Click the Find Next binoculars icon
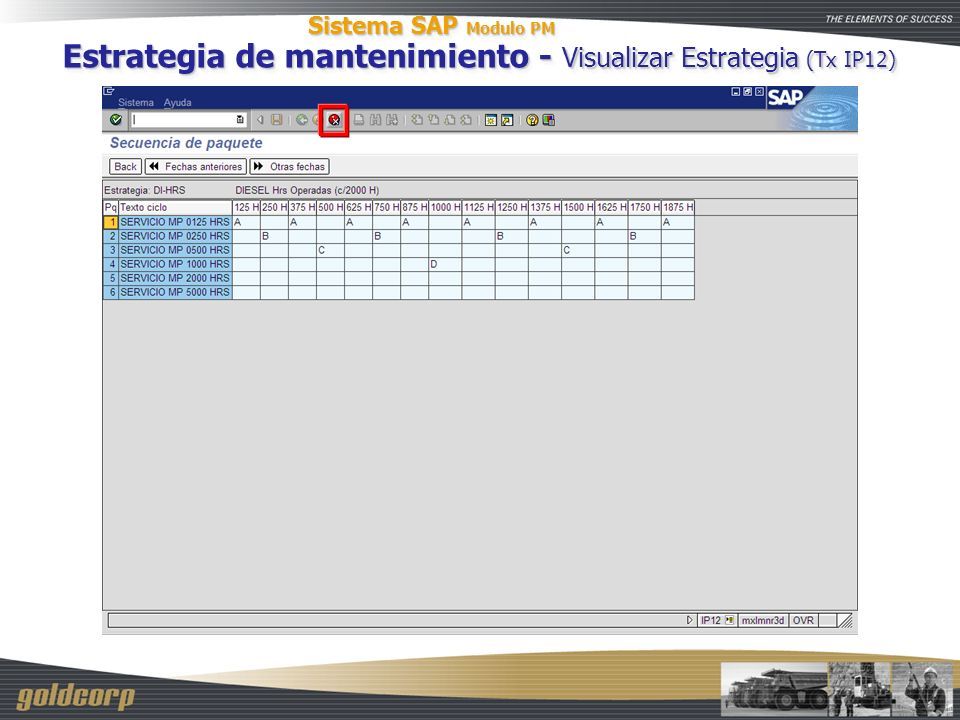Screen dimensions: 960x720 (392, 120)
